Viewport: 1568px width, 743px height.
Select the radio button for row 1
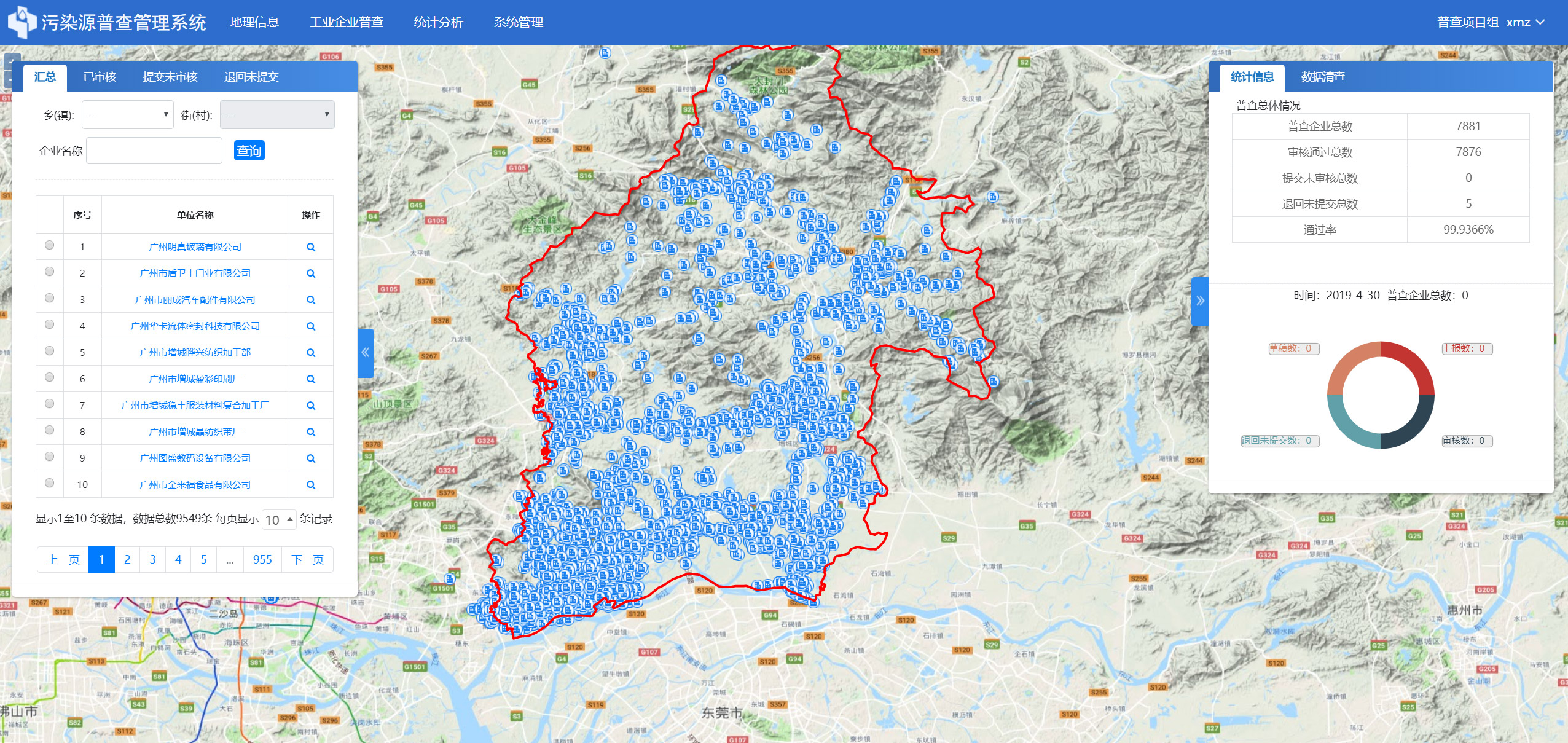(50, 245)
